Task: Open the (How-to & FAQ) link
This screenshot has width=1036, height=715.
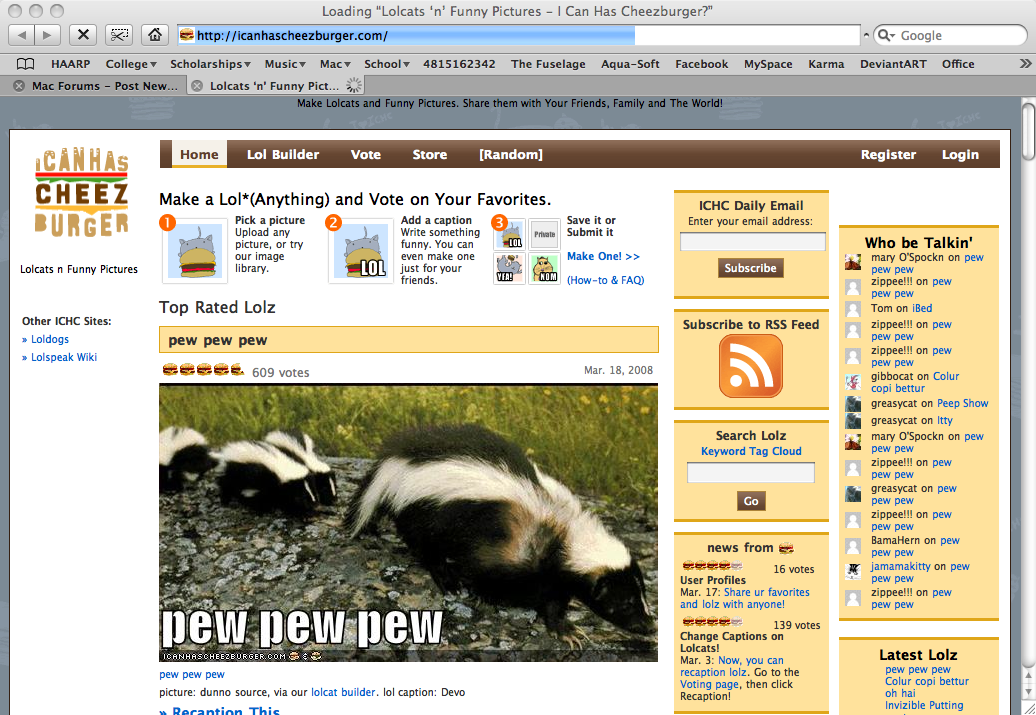Action: click(x=605, y=280)
